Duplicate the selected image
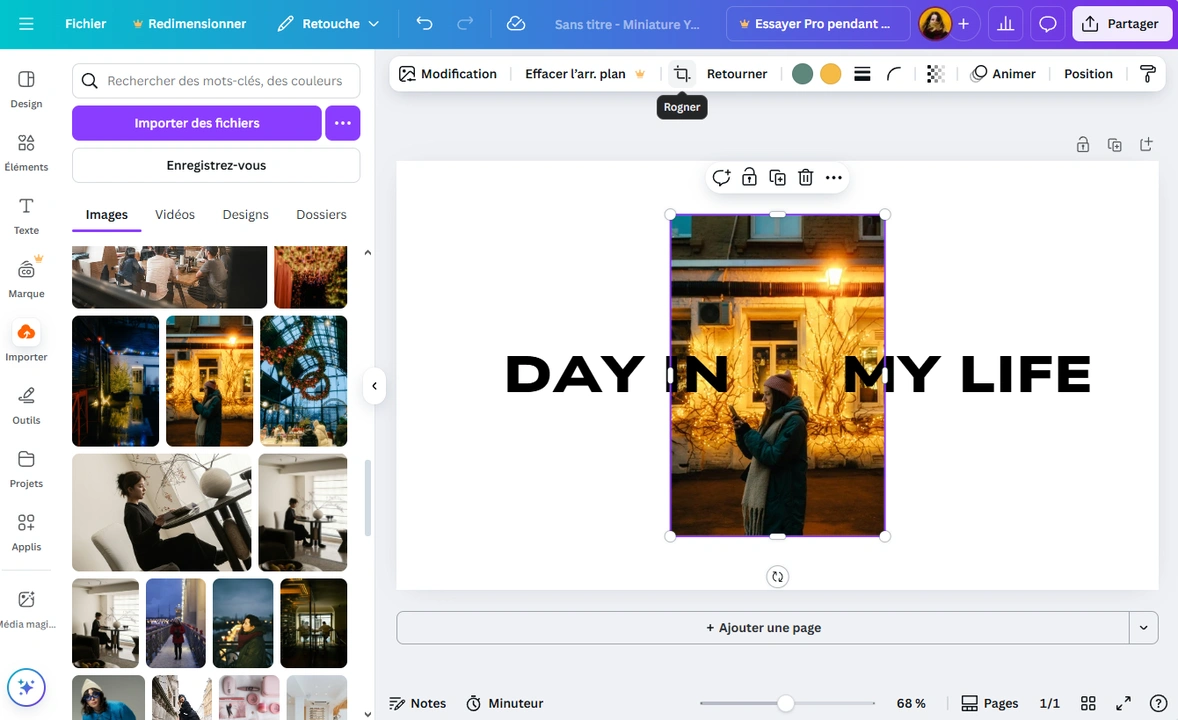Image resolution: width=1178 pixels, height=720 pixels. [777, 177]
